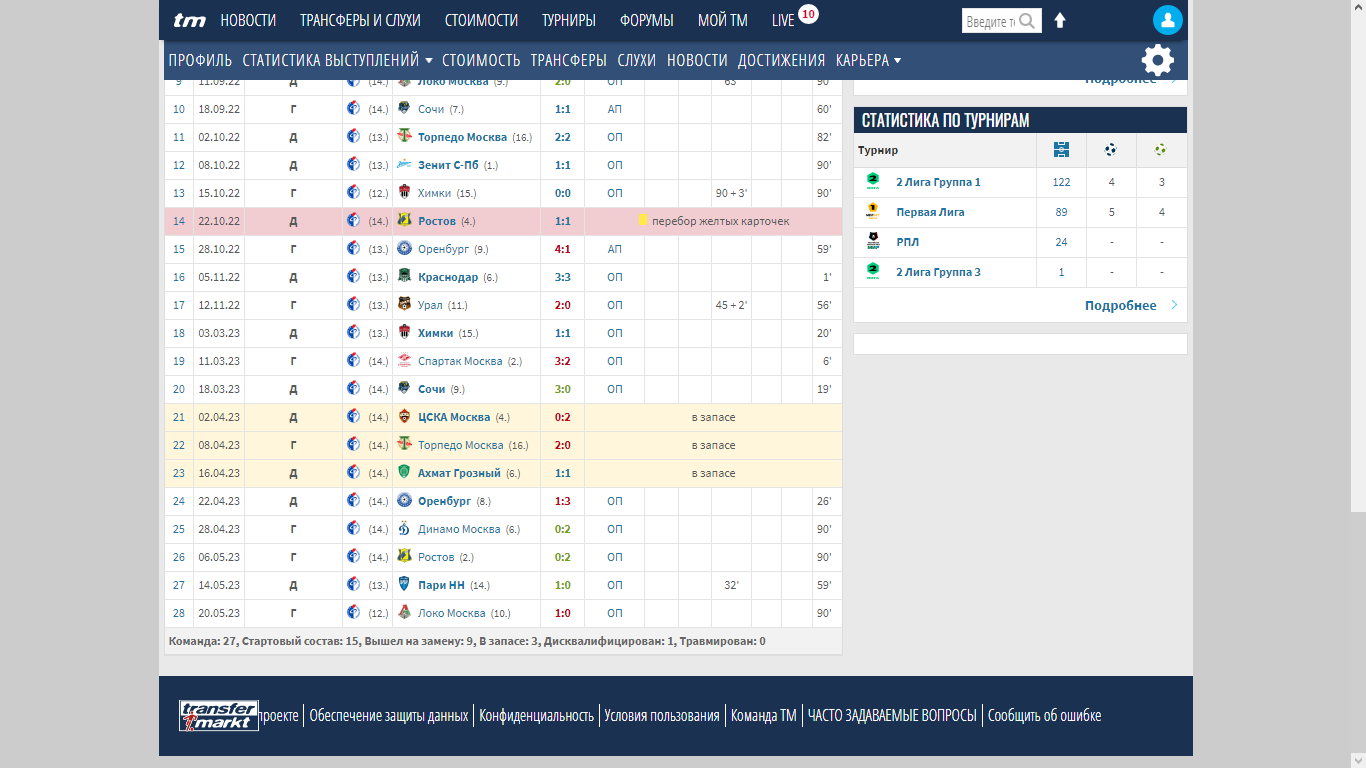
Task: Open the Новости menu in top bar
Action: pos(248,20)
